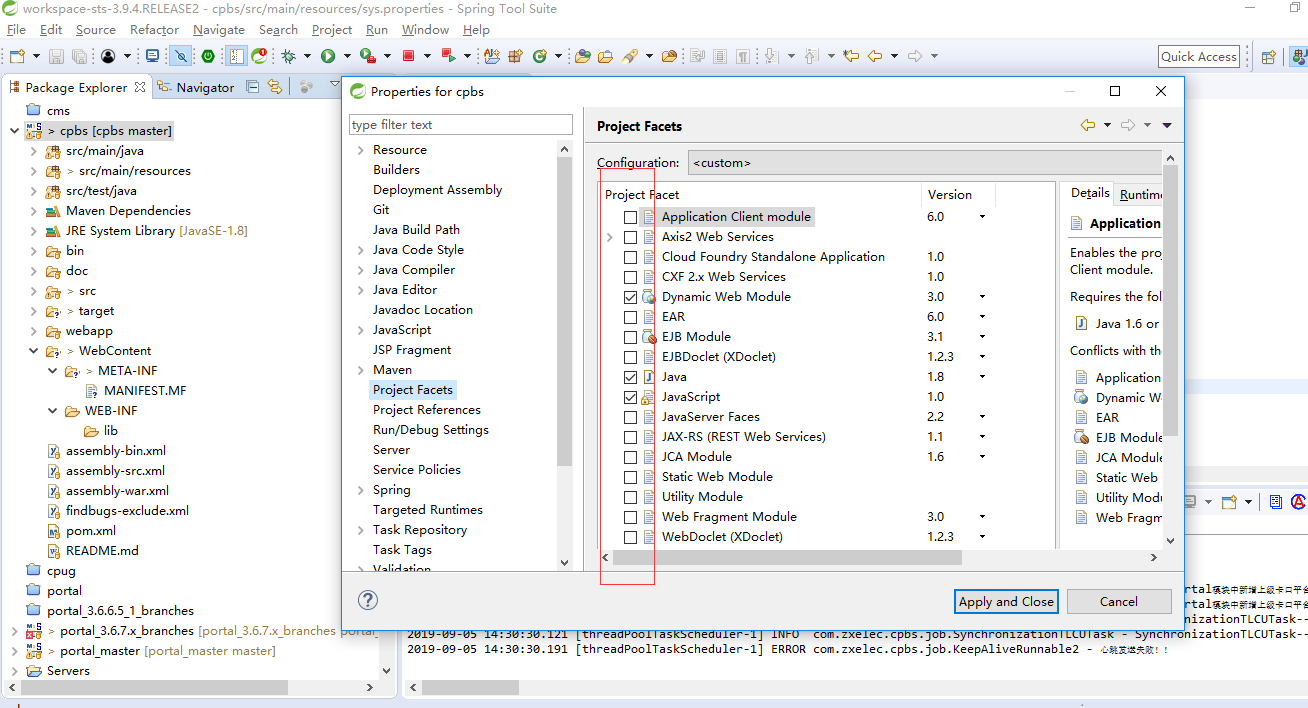Click the Cancel button
Image resolution: width=1308 pixels, height=708 pixels.
coord(1119,601)
